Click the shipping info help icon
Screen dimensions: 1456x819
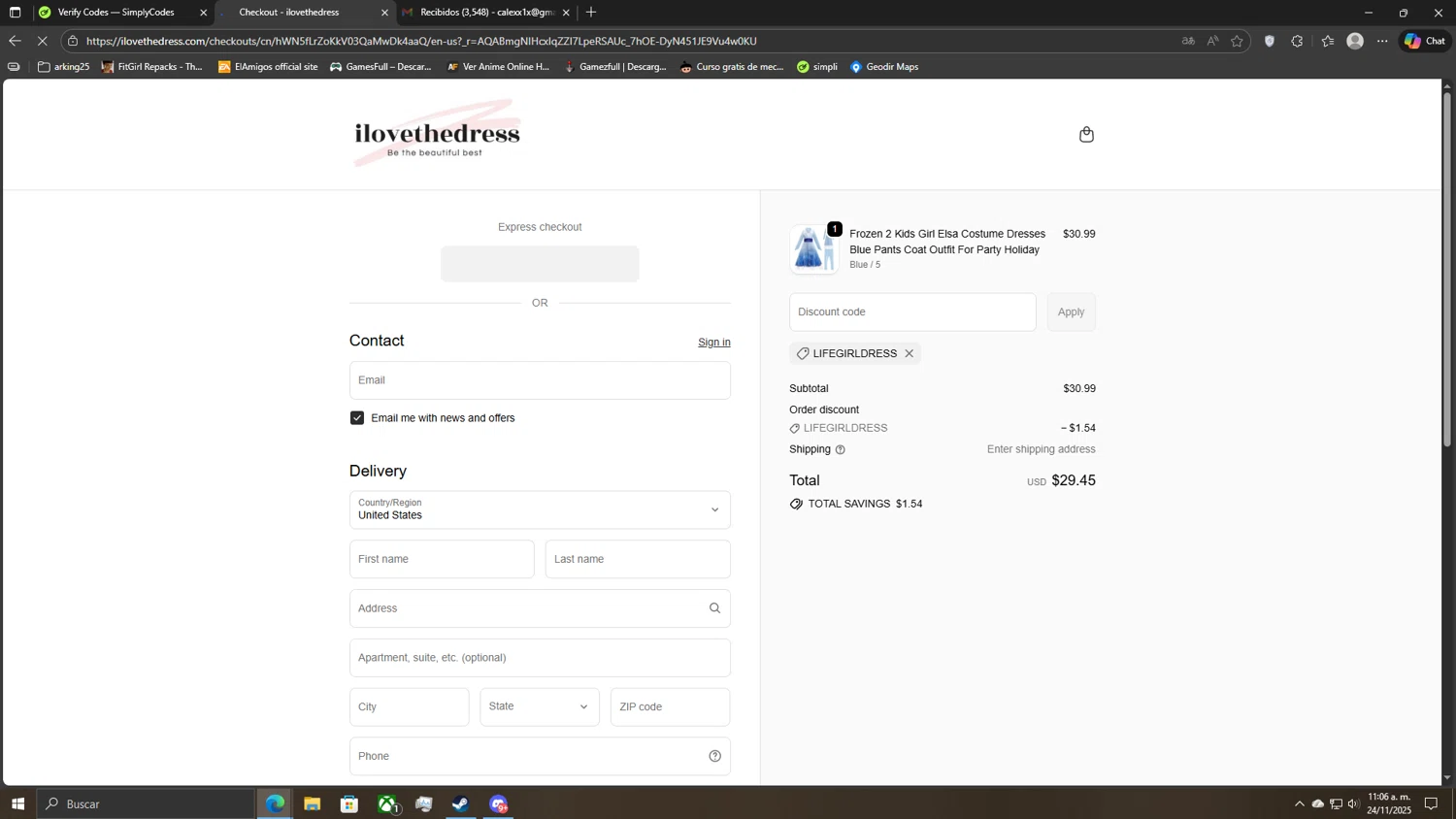(x=840, y=449)
